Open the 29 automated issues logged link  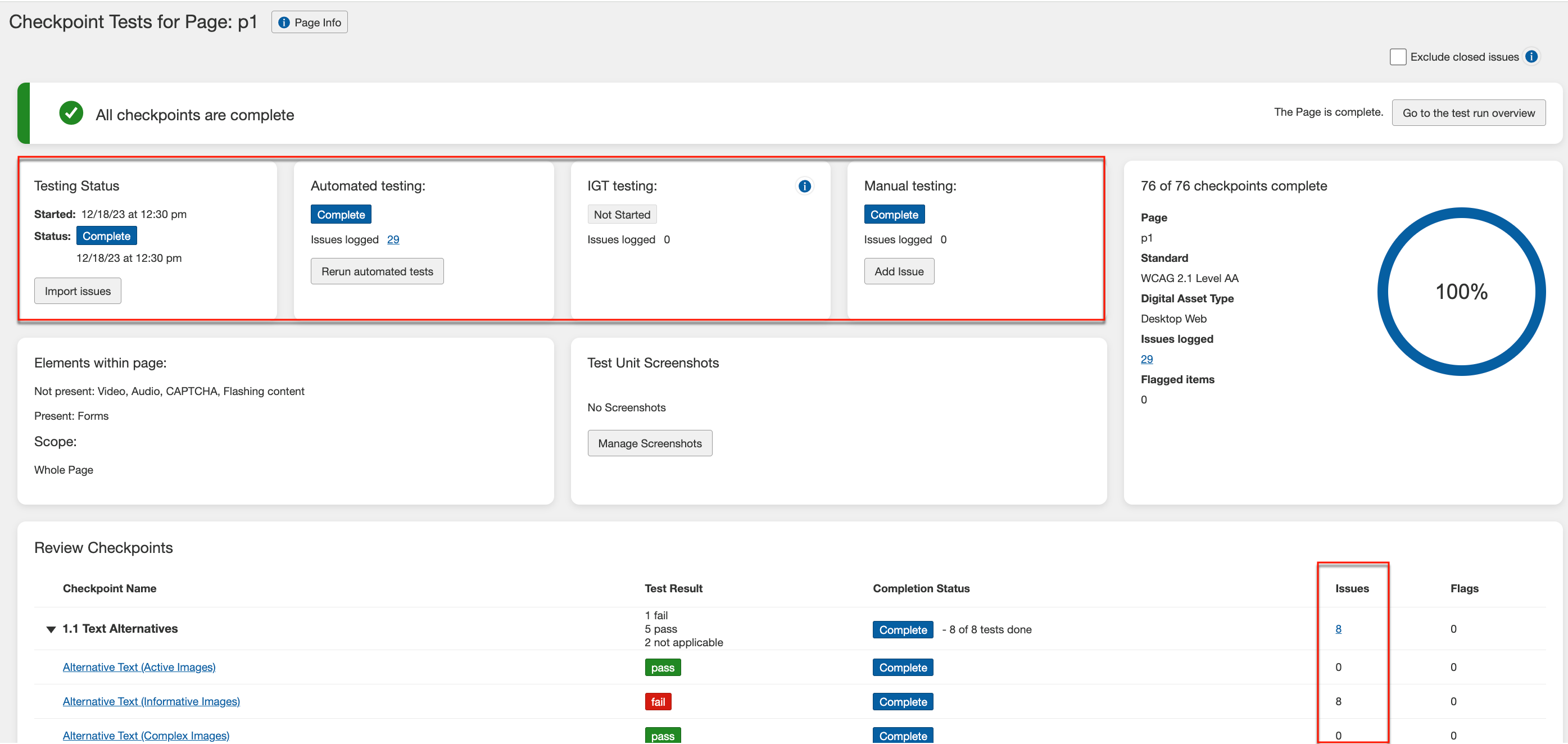pyautogui.click(x=393, y=239)
